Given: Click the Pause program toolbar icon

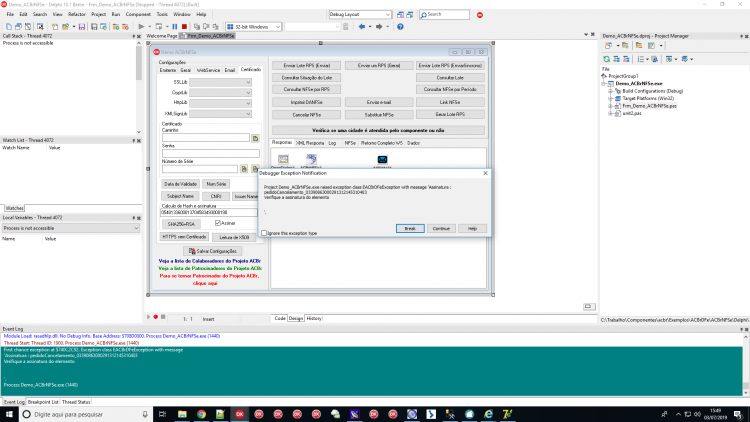Looking at the screenshot, I should pos(175,27).
